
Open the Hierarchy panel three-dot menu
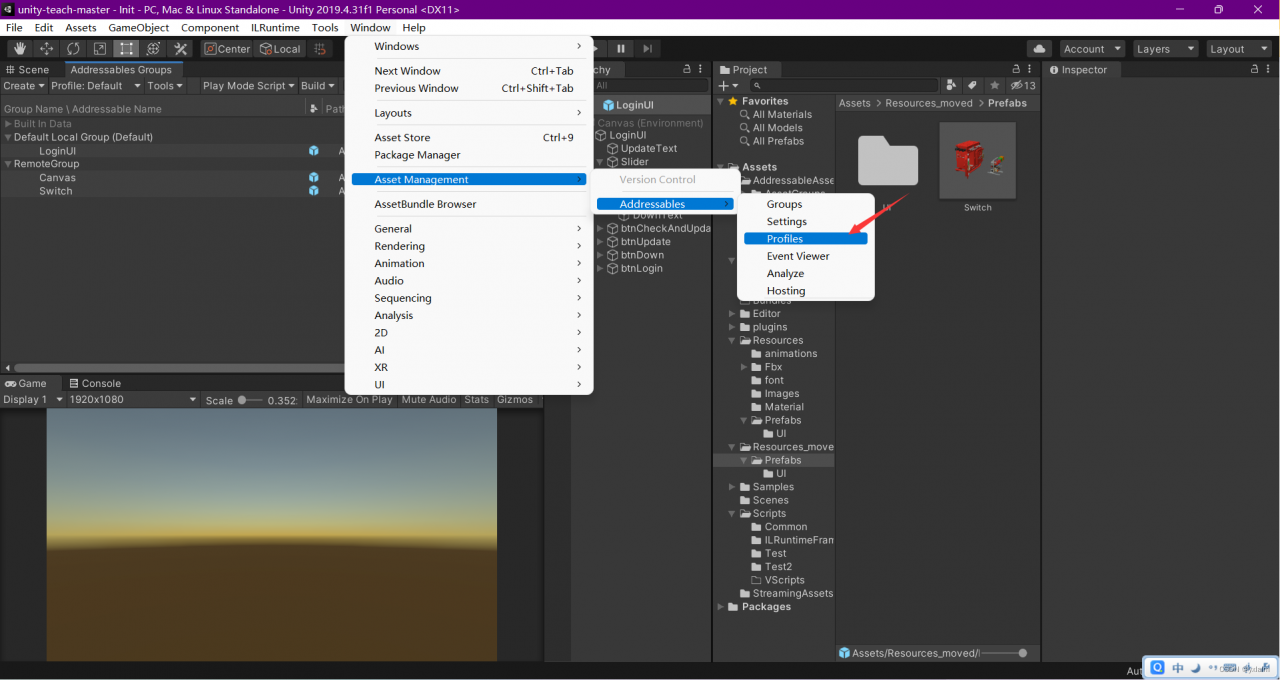pyautogui.click(x=702, y=70)
